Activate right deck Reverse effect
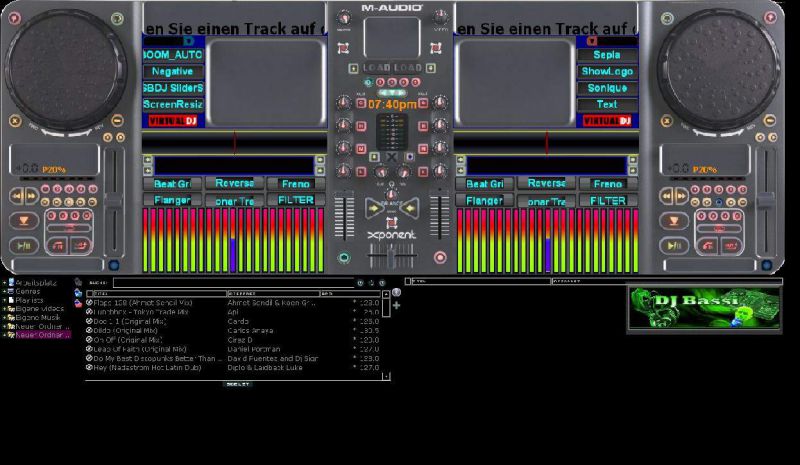This screenshot has width=800, height=465. [546, 183]
